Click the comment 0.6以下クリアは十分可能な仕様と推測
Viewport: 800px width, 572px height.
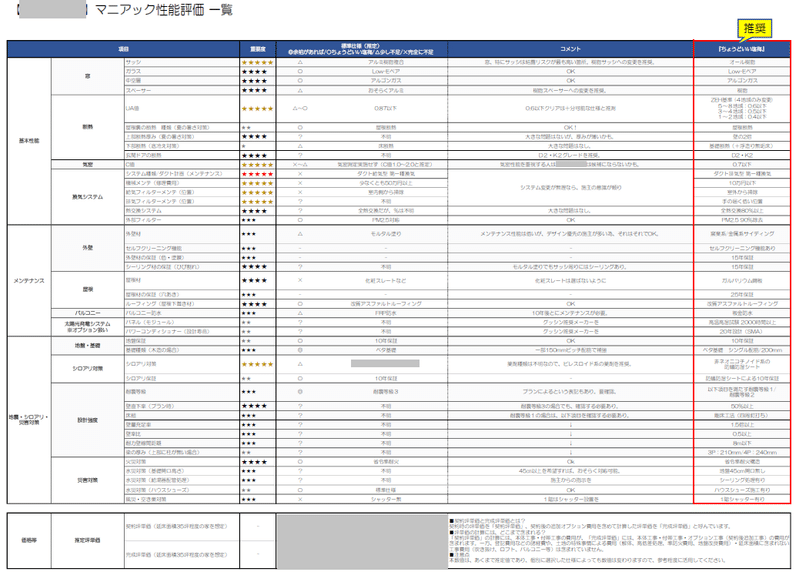pos(570,109)
